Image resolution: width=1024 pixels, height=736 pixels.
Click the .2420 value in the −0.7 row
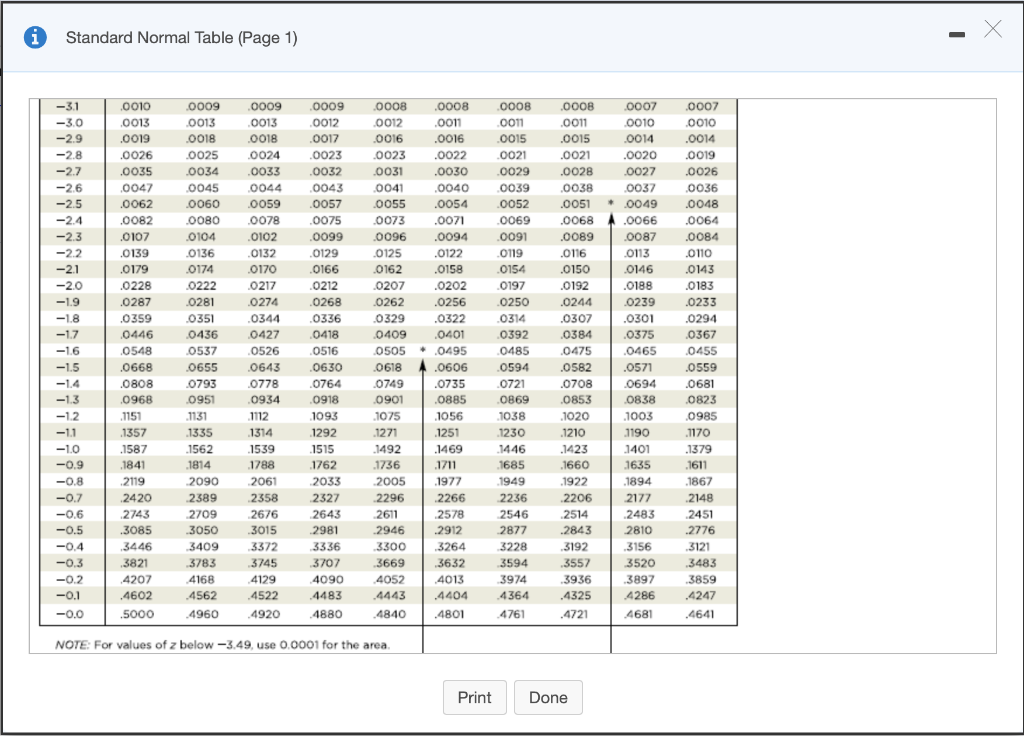click(x=136, y=498)
